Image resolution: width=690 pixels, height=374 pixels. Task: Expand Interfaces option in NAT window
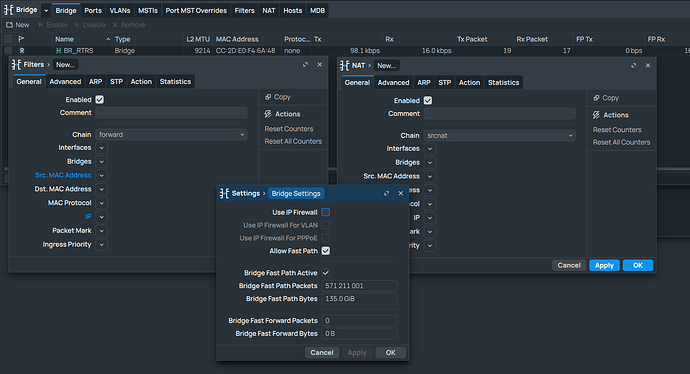pyautogui.click(x=430, y=149)
